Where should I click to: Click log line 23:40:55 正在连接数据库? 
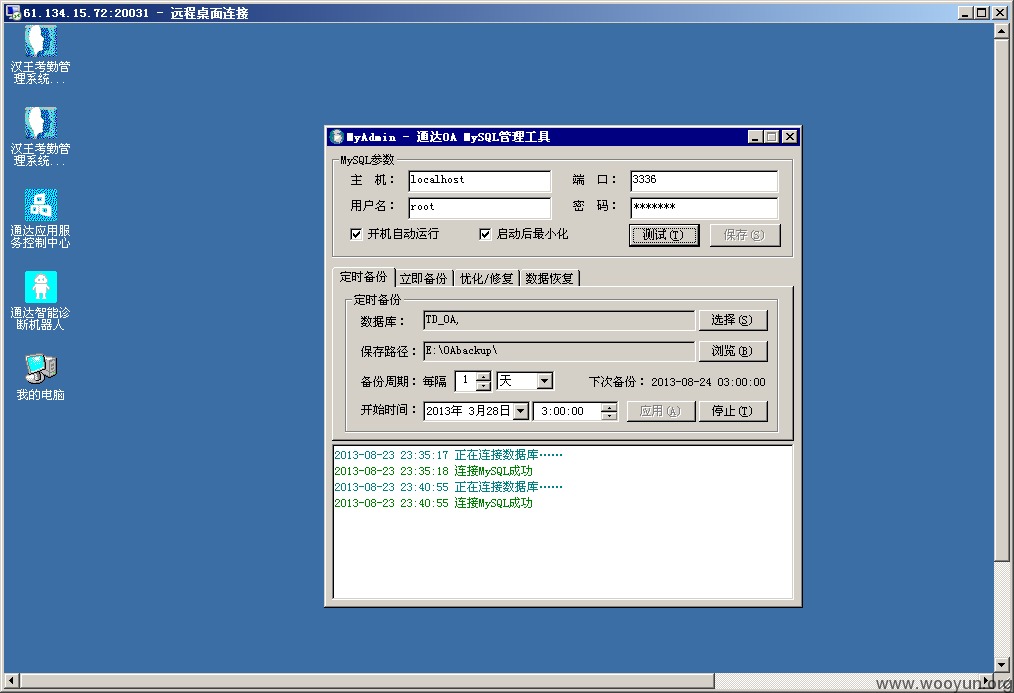(449, 487)
